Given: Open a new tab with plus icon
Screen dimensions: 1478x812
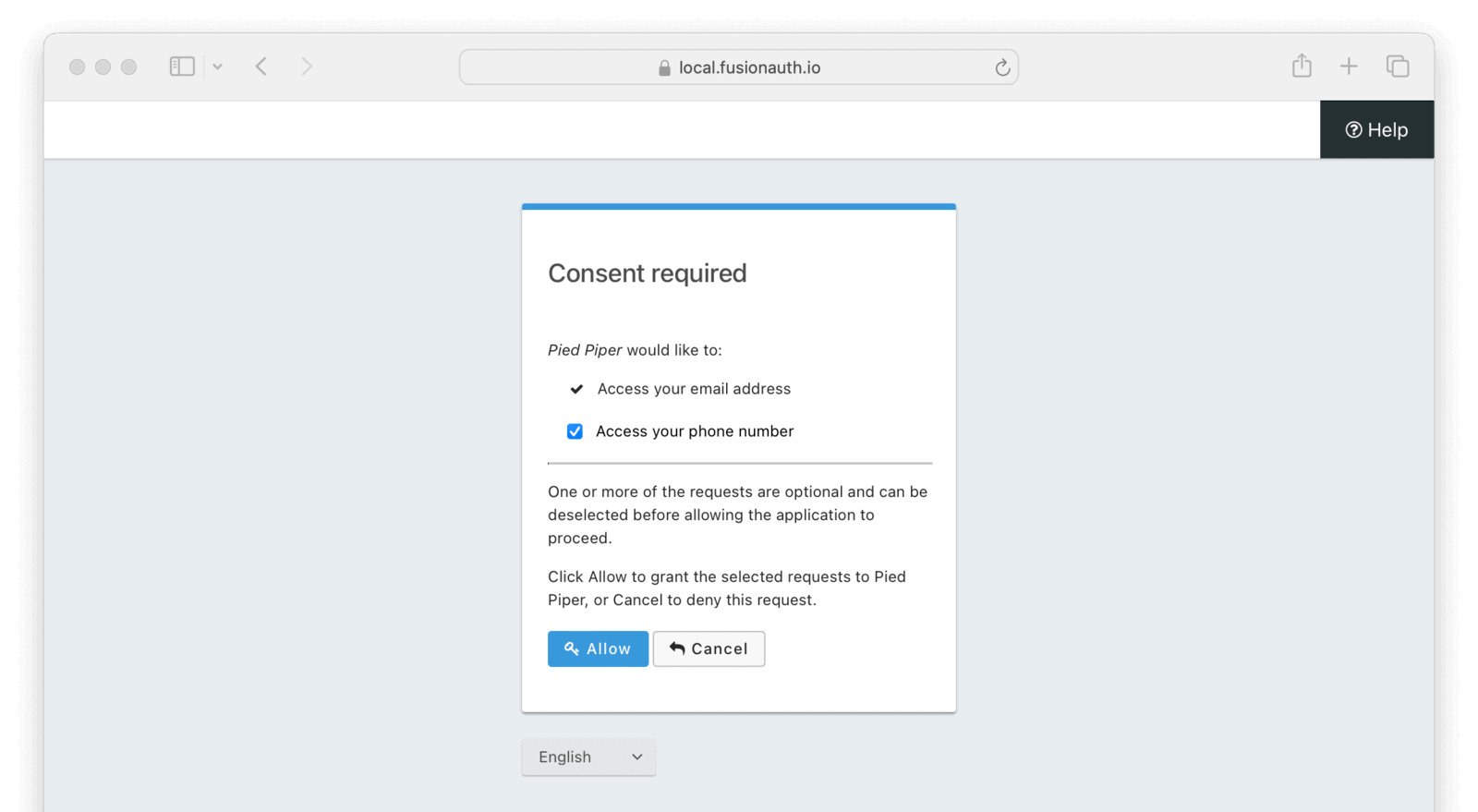Looking at the screenshot, I should (x=1349, y=67).
